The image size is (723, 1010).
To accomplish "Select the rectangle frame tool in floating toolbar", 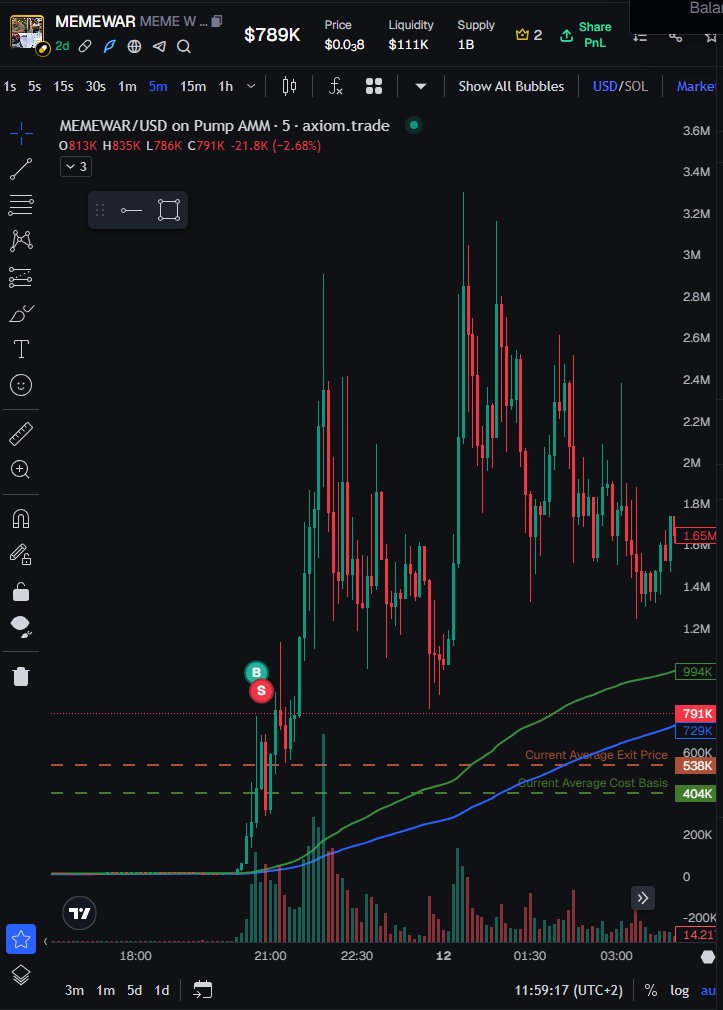I will click(x=169, y=210).
